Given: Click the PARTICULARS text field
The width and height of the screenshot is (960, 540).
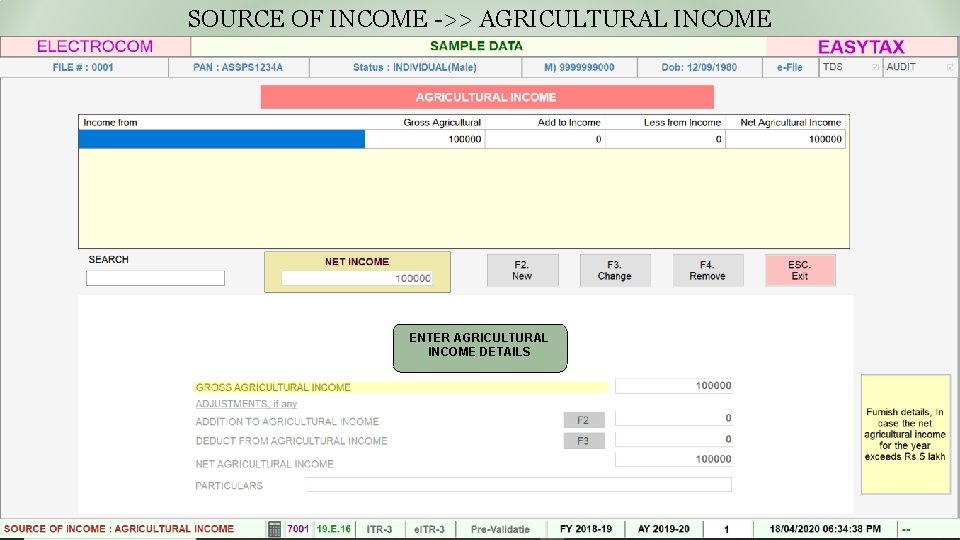Looking at the screenshot, I should pos(519,485).
